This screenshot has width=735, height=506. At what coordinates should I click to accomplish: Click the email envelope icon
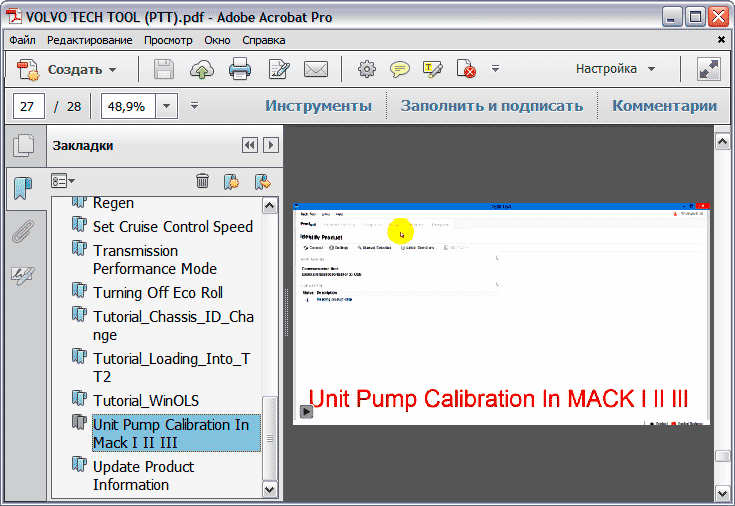(x=316, y=70)
